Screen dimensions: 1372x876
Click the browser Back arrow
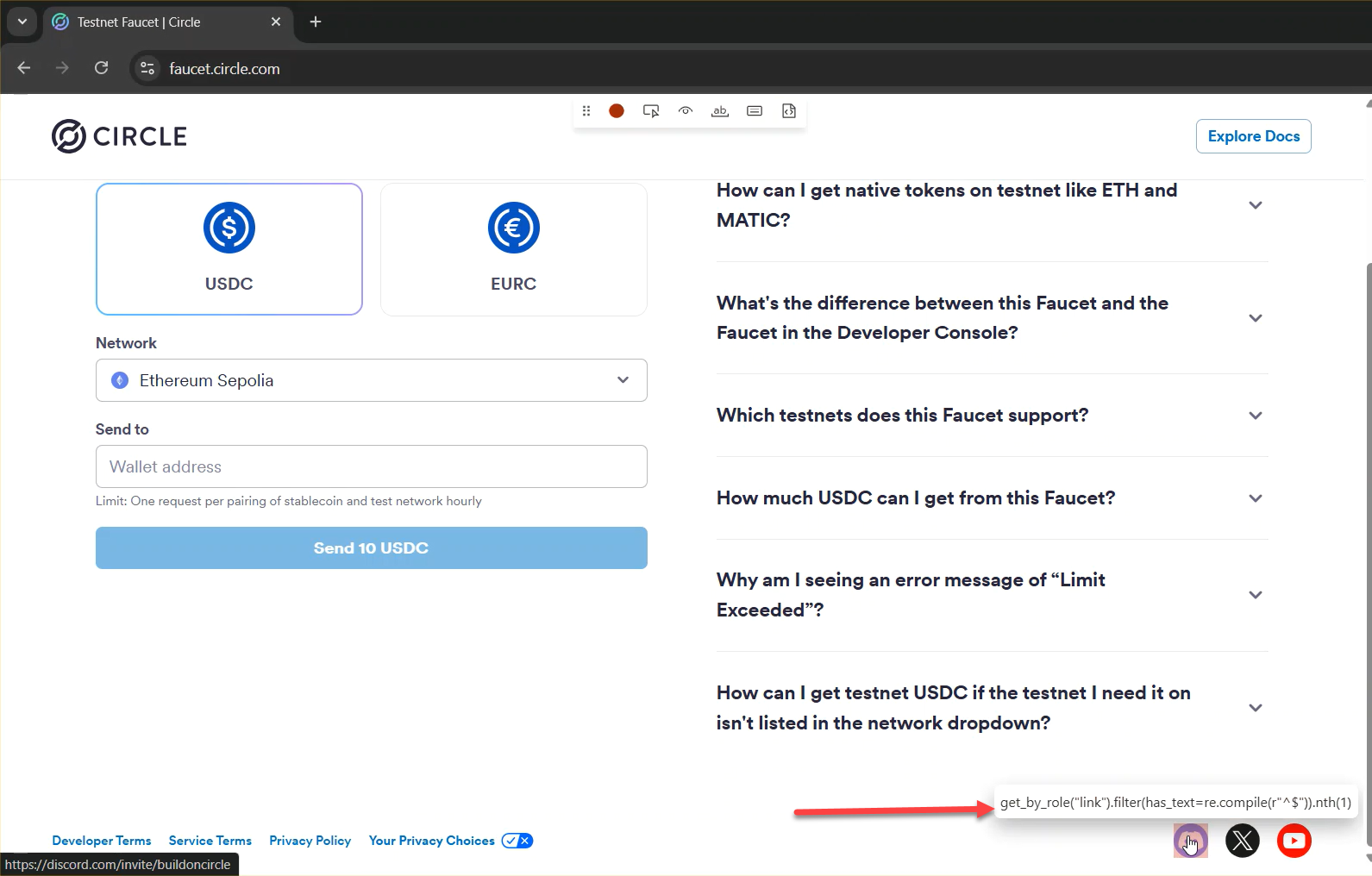[x=24, y=68]
